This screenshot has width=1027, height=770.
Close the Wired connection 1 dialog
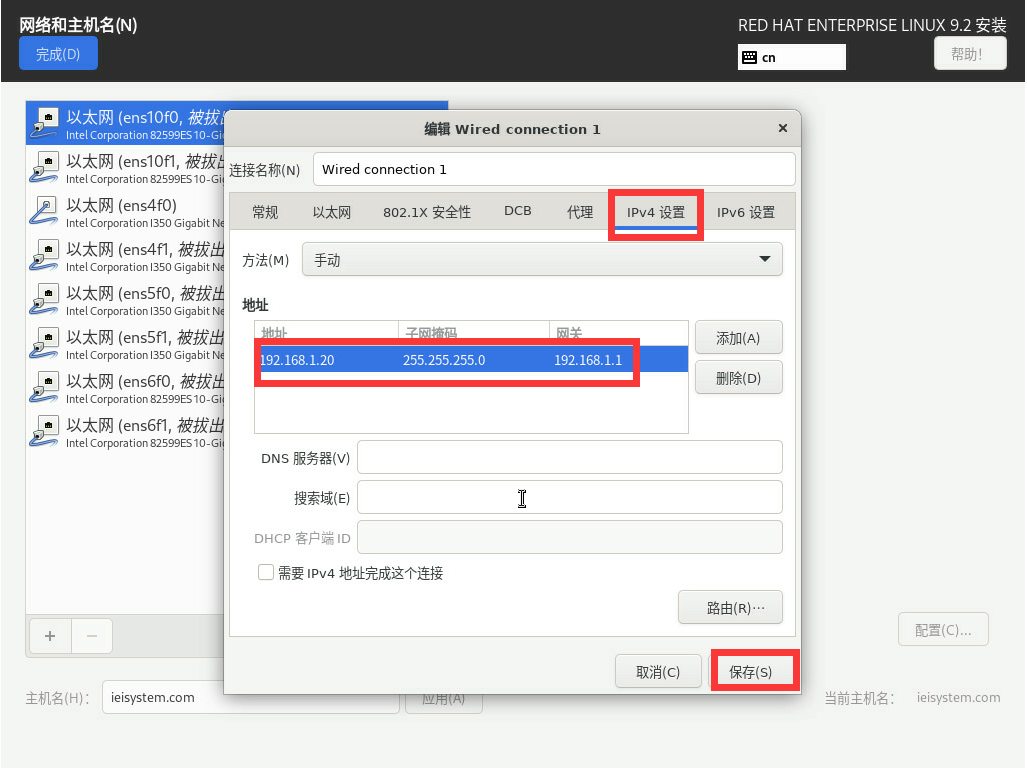782,129
